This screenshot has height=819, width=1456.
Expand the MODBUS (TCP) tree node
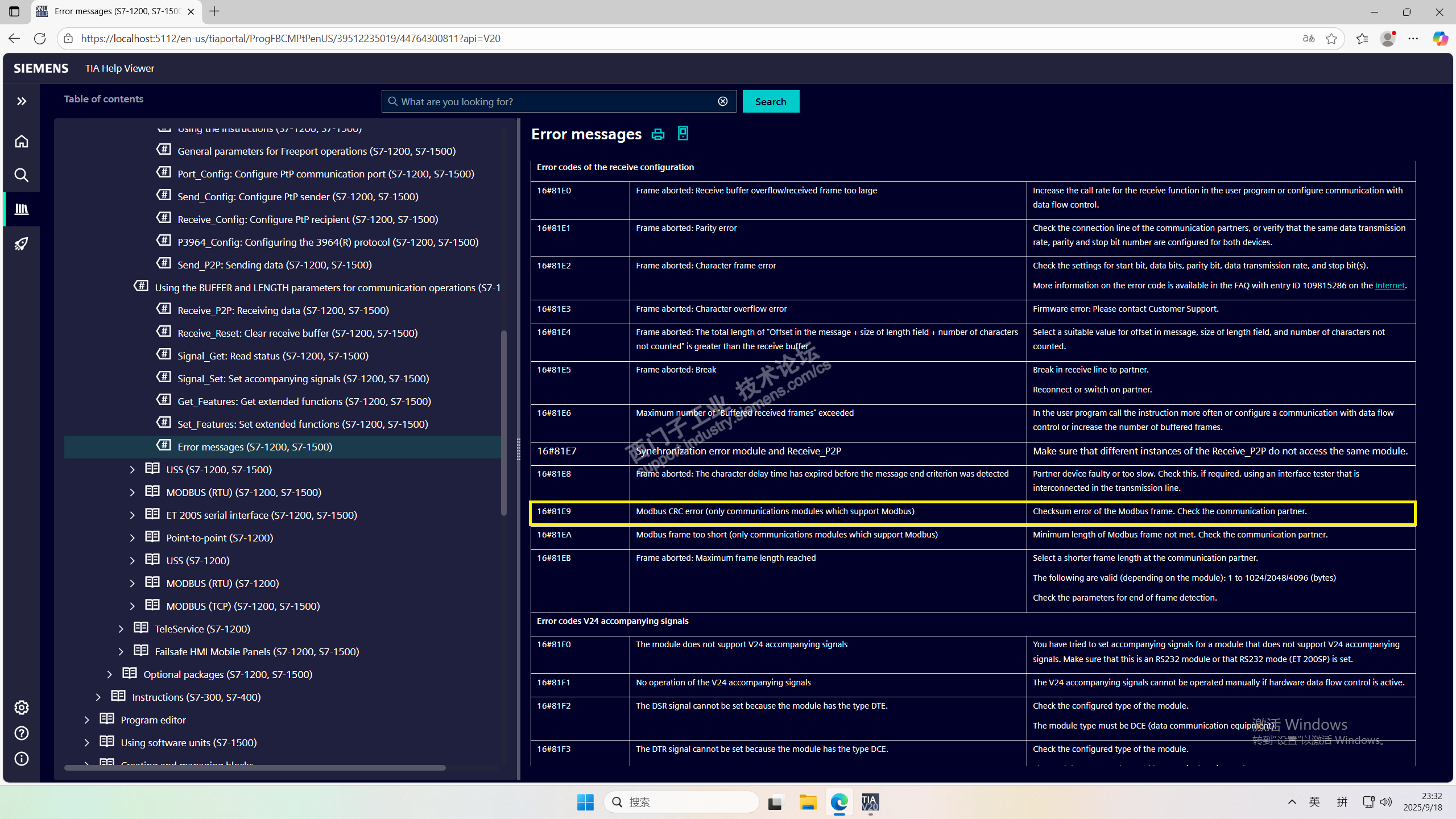[133, 606]
